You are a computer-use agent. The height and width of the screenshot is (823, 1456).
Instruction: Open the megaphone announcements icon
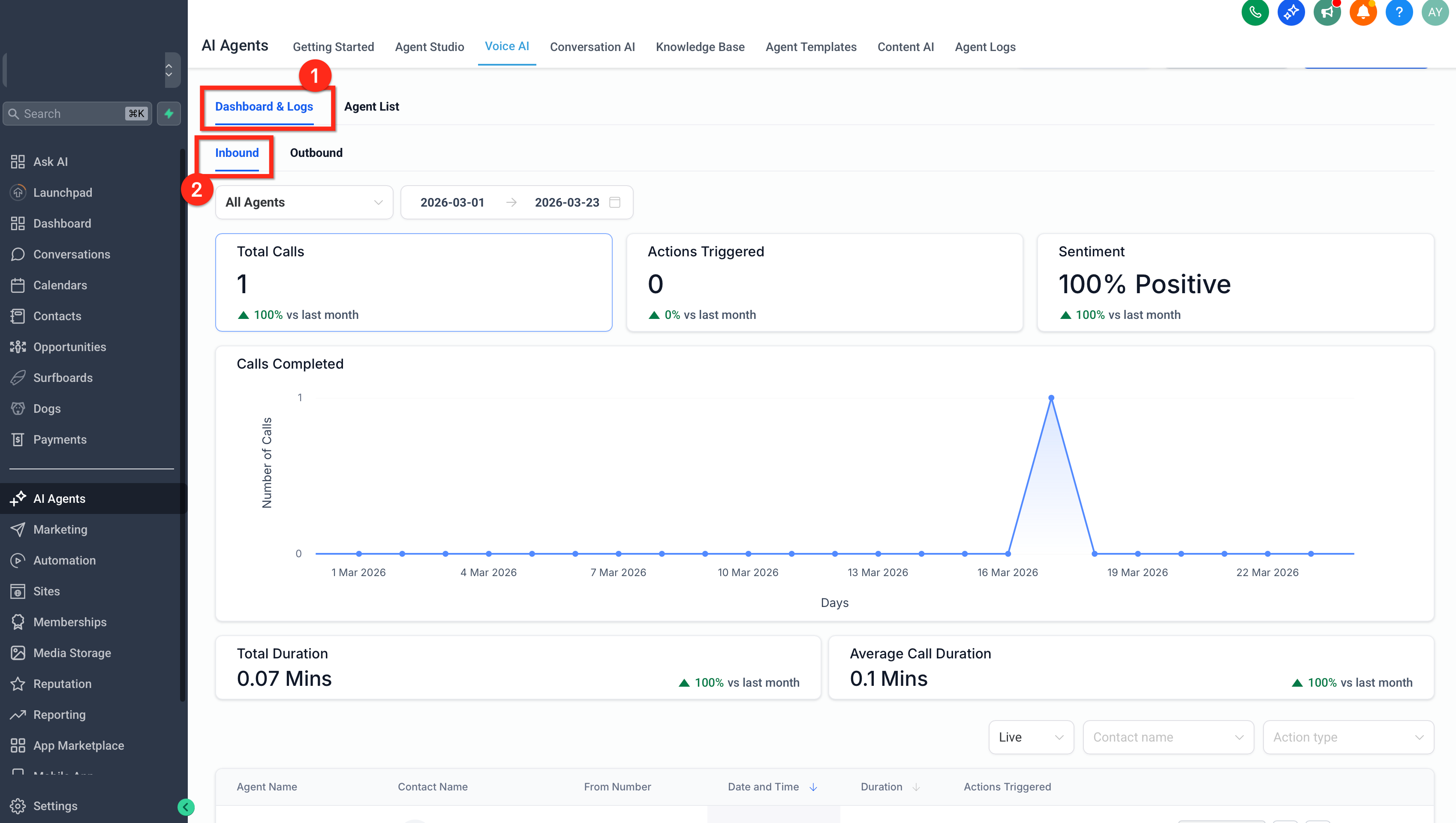1327,12
